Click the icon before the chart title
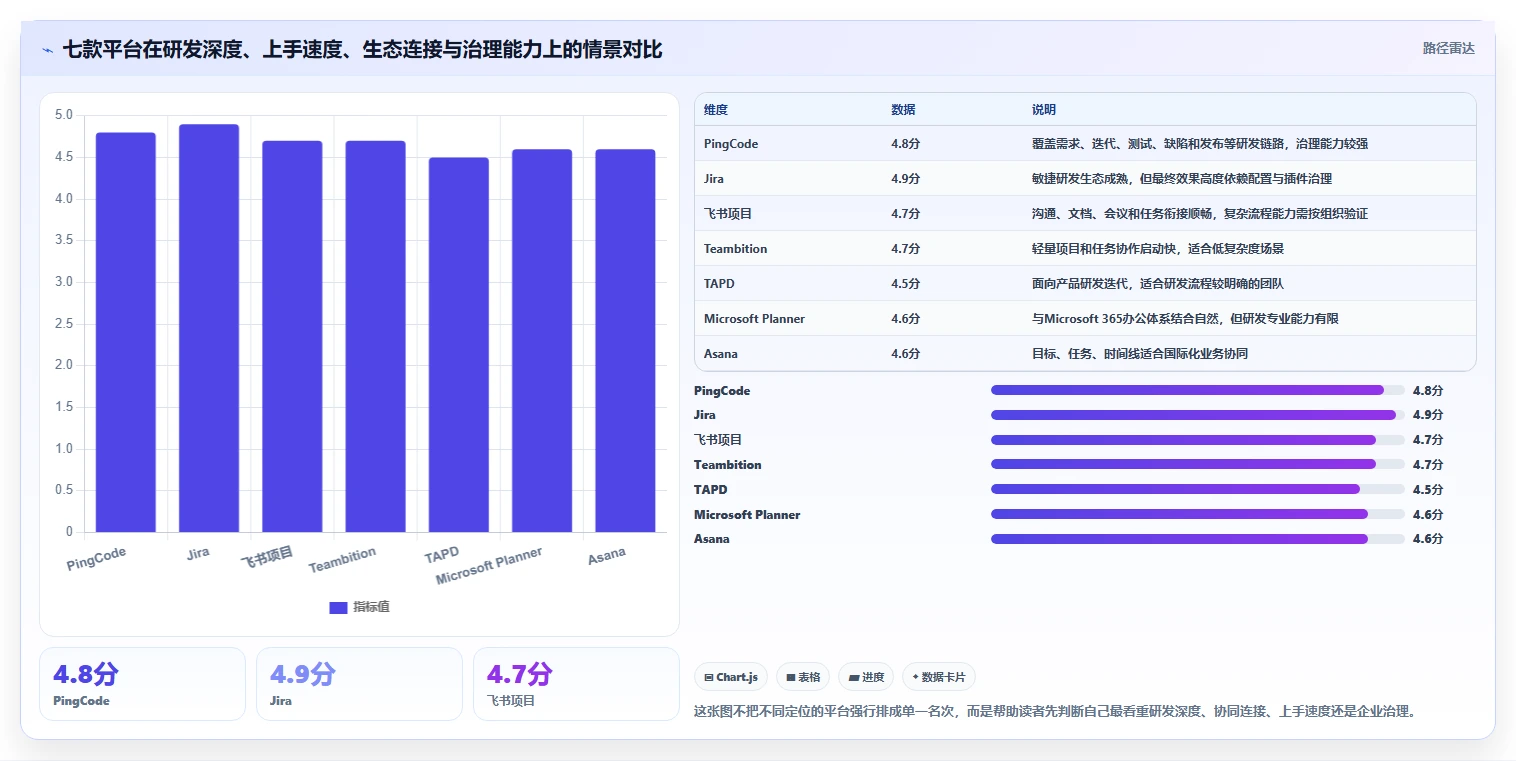This screenshot has width=1516, height=761. click(x=48, y=50)
